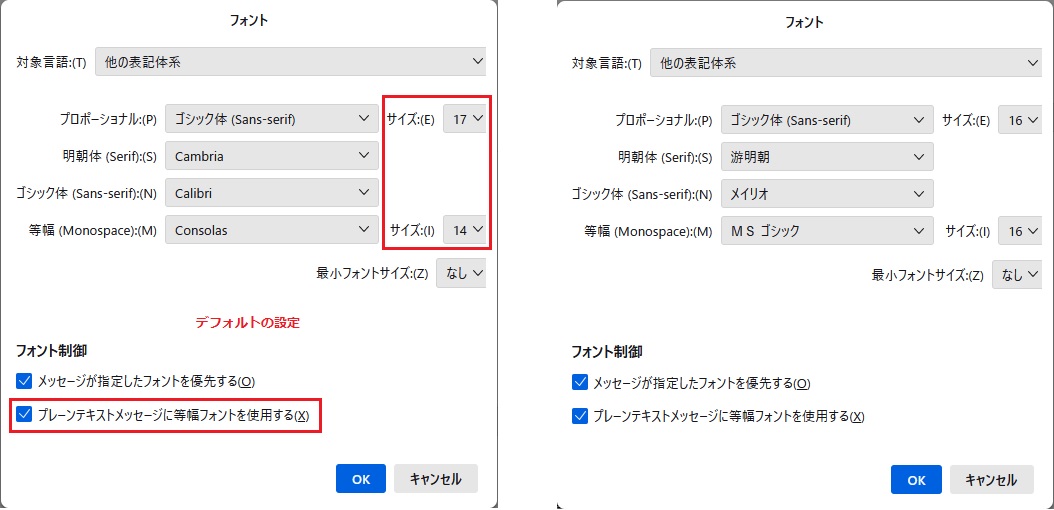Click OK in the left font dialog
Screen dimensions: 1054x510
361,479
